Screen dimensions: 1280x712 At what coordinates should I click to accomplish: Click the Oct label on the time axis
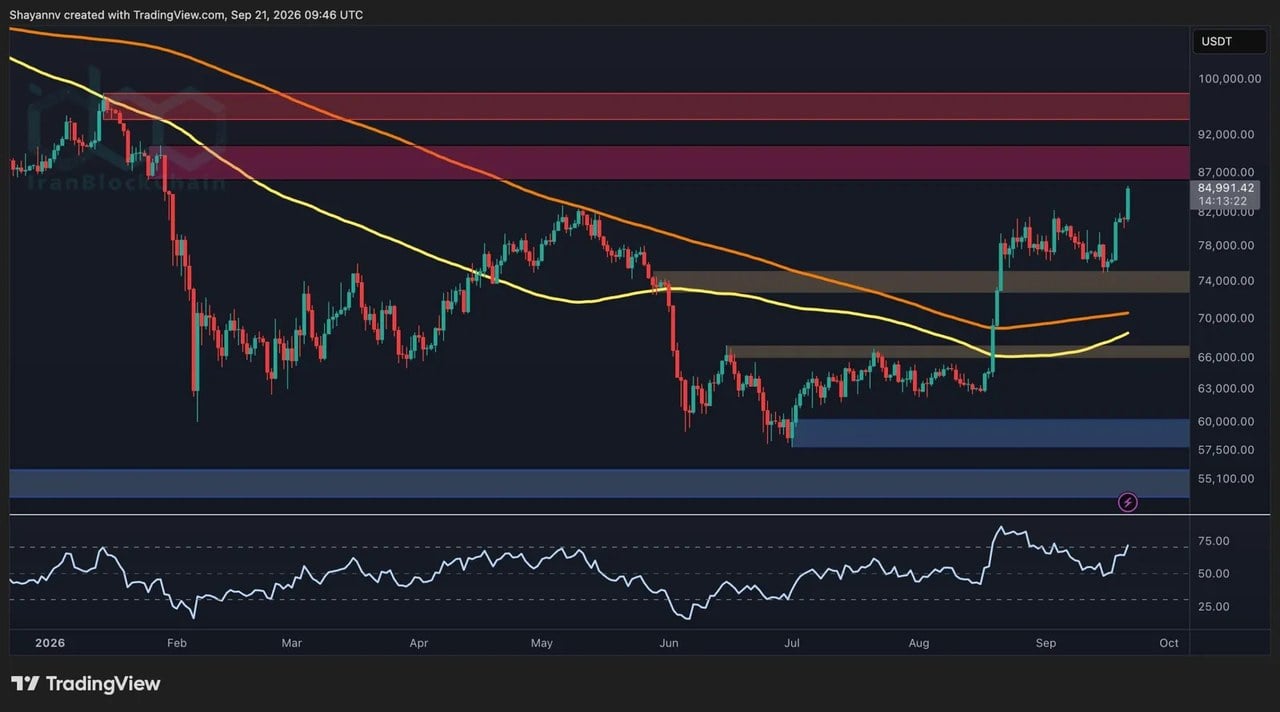pyautogui.click(x=1168, y=643)
